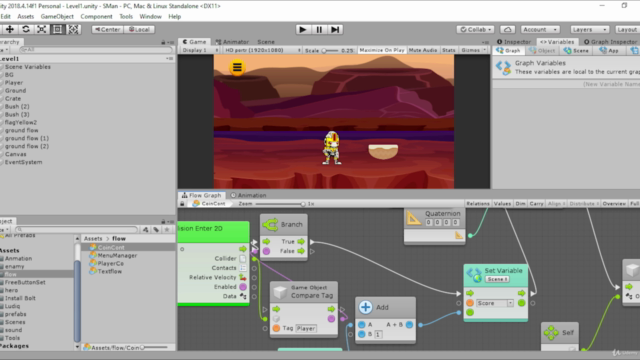Open the Component menu
This screenshot has height=360, width=640.
point(96,16)
